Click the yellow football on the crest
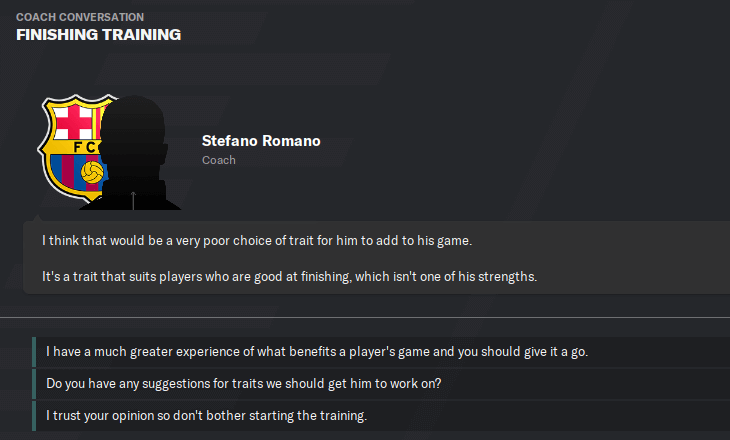 click(92, 172)
